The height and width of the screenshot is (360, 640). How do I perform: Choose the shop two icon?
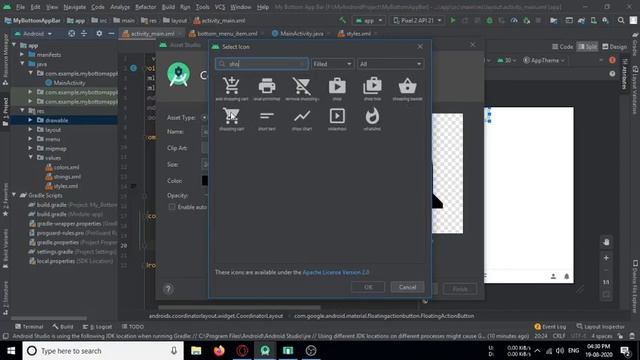[372, 86]
